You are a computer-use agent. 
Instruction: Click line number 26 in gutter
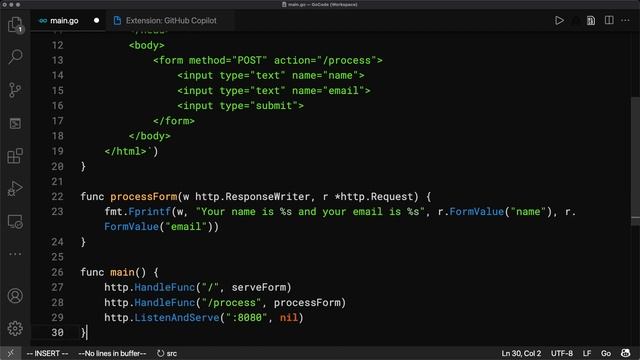point(58,272)
